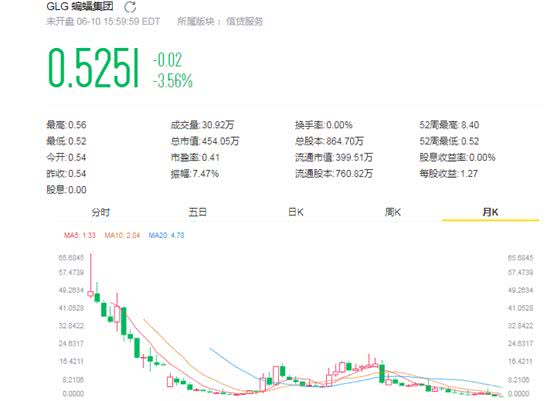Click the 换手率: 0.00% value
Viewport: 554px width, 401px height.
(x=324, y=125)
